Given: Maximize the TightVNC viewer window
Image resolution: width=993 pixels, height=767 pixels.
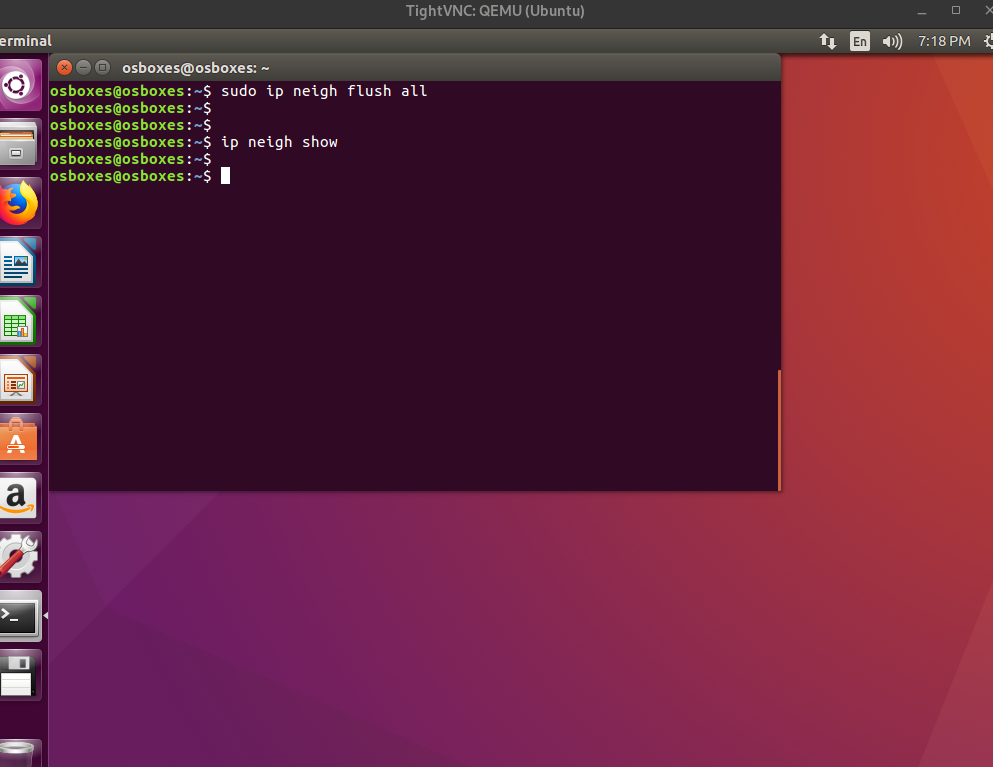Looking at the screenshot, I should (x=956, y=11).
